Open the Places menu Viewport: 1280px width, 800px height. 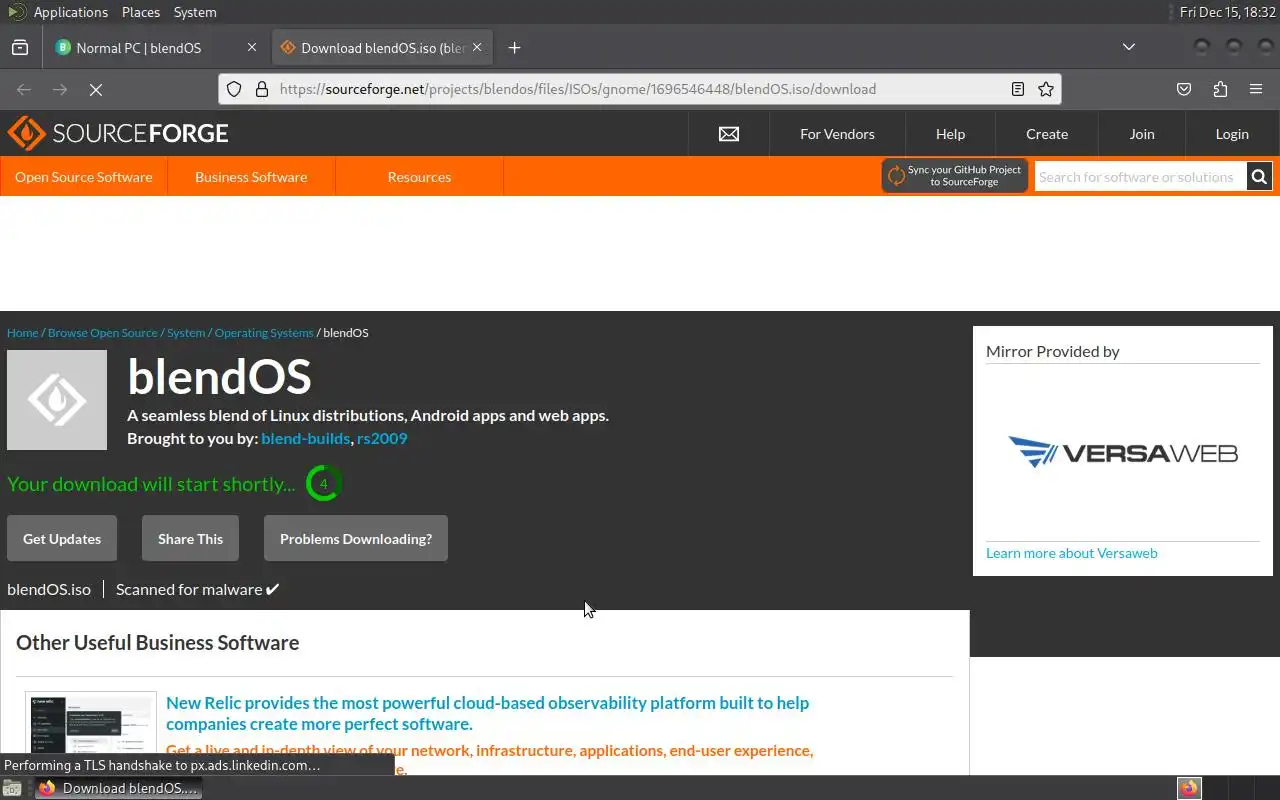[x=141, y=12]
